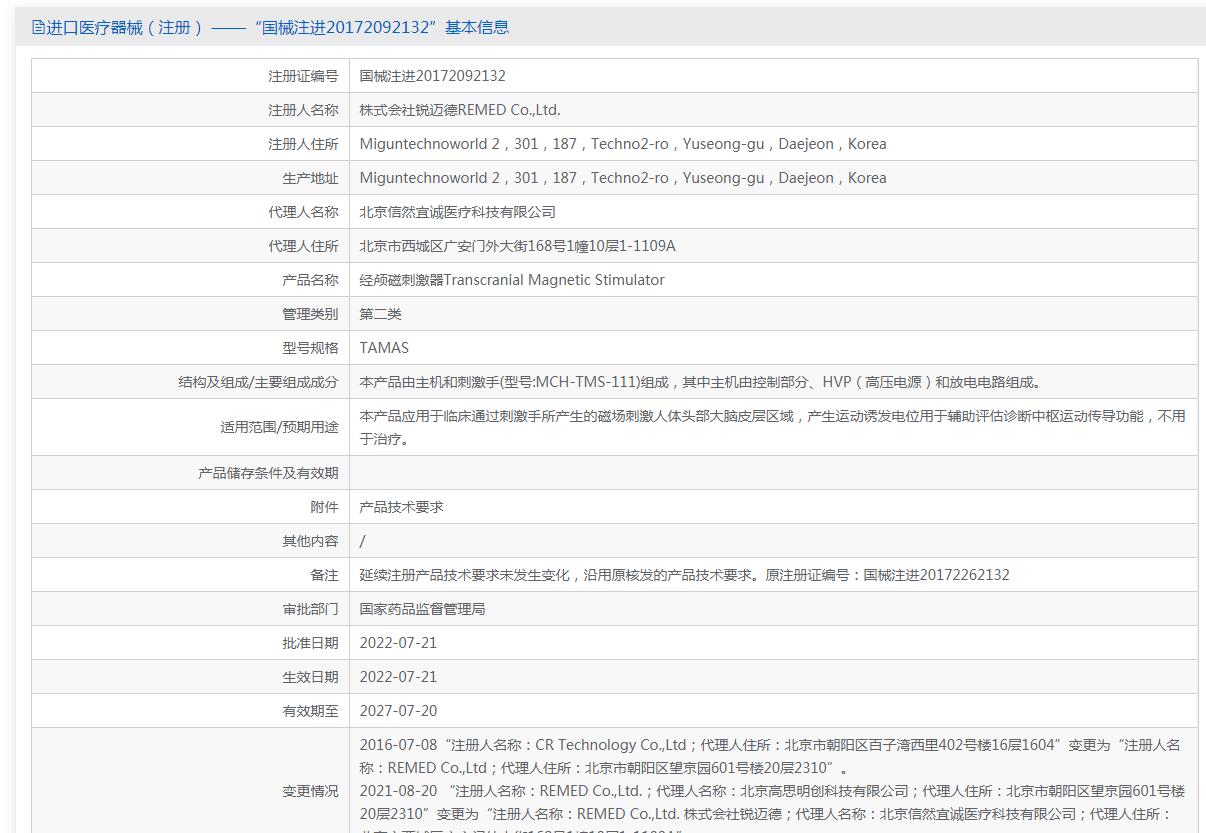
Task: Select the value 第二类
Action: pos(381,314)
